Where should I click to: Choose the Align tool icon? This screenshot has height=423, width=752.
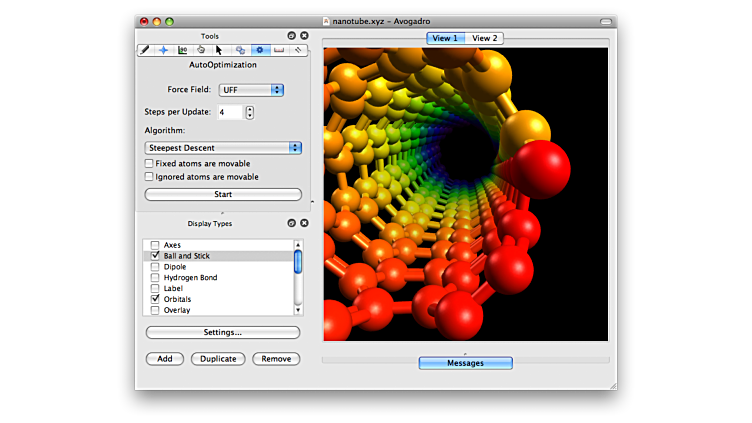click(298, 49)
